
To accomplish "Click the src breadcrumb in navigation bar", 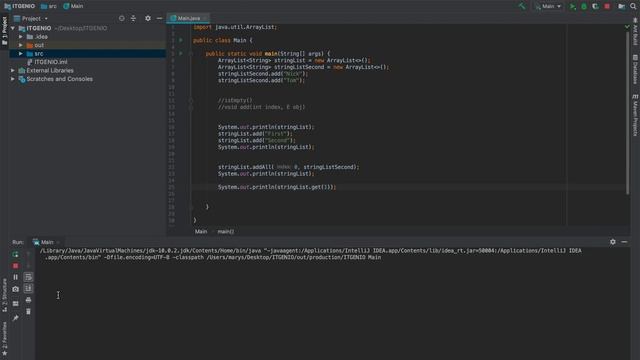I will pos(49,6).
